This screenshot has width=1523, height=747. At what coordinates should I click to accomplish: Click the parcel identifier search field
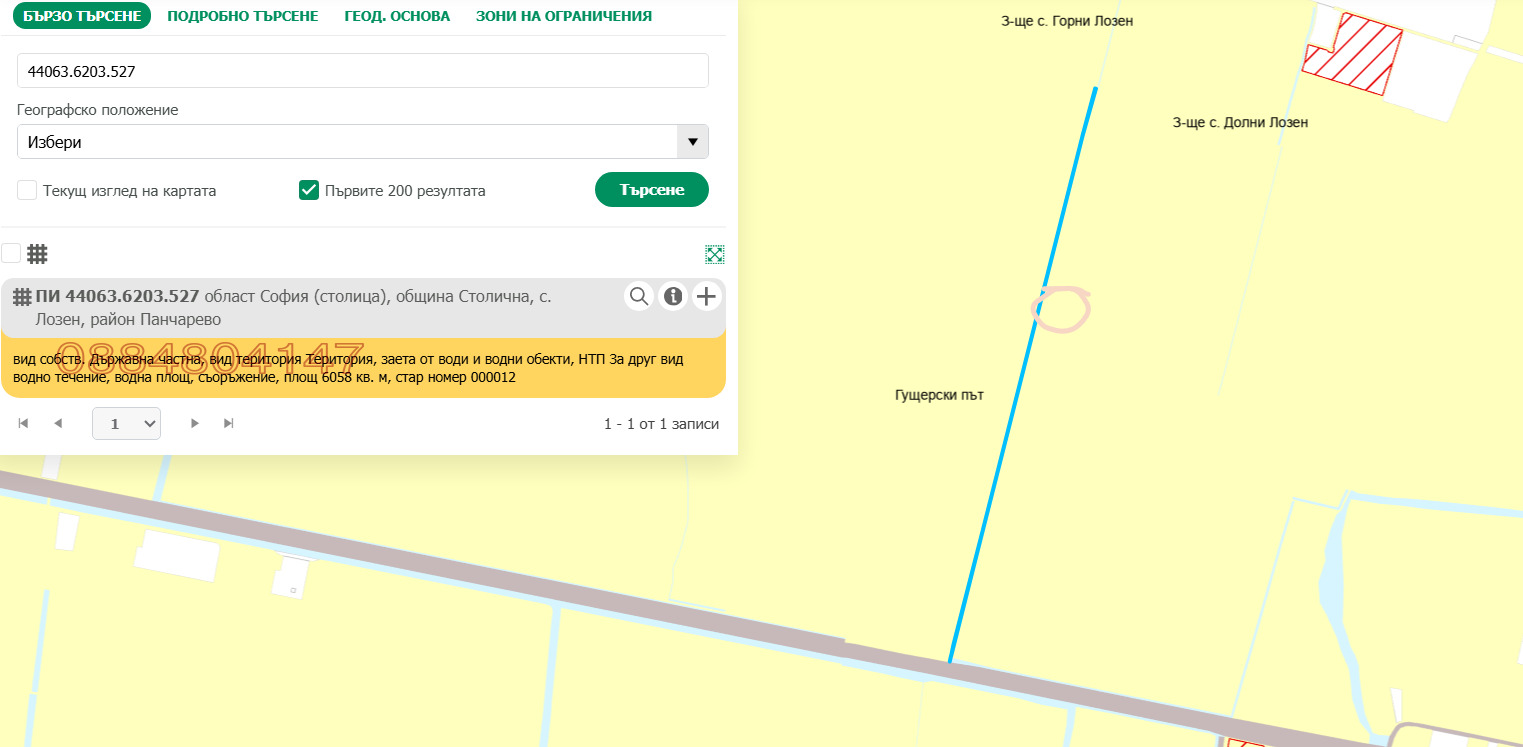pos(362,71)
